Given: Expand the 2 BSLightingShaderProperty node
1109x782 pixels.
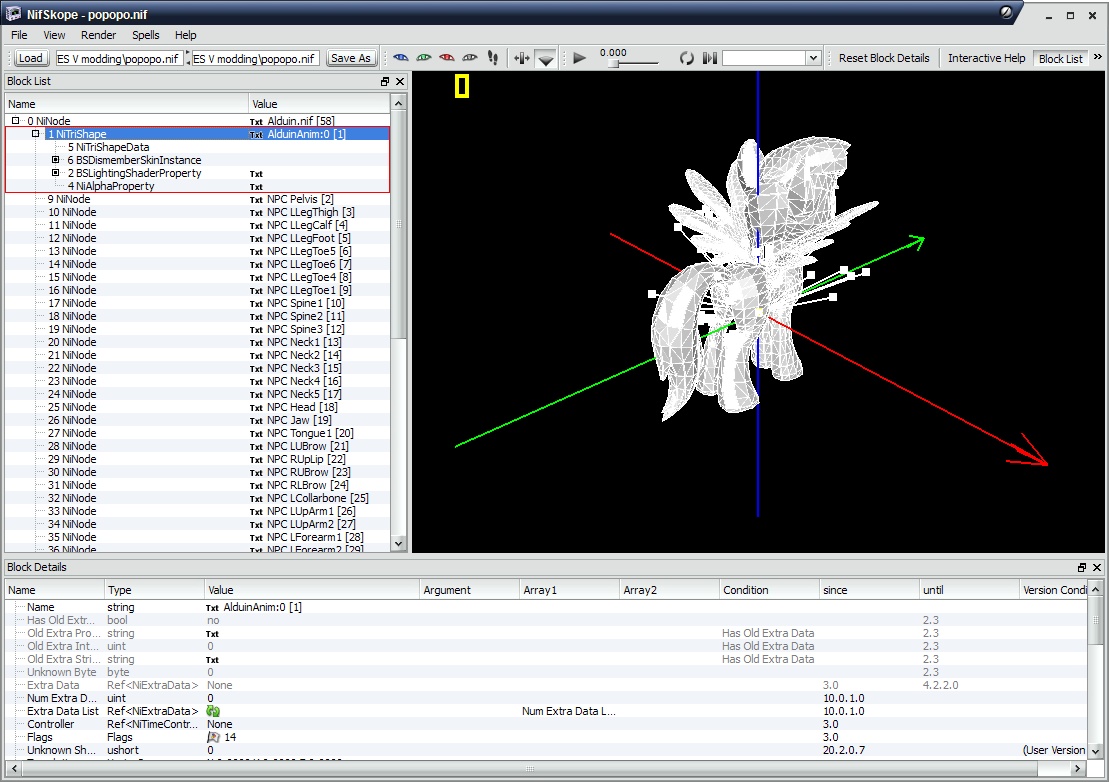Looking at the screenshot, I should tap(55, 173).
